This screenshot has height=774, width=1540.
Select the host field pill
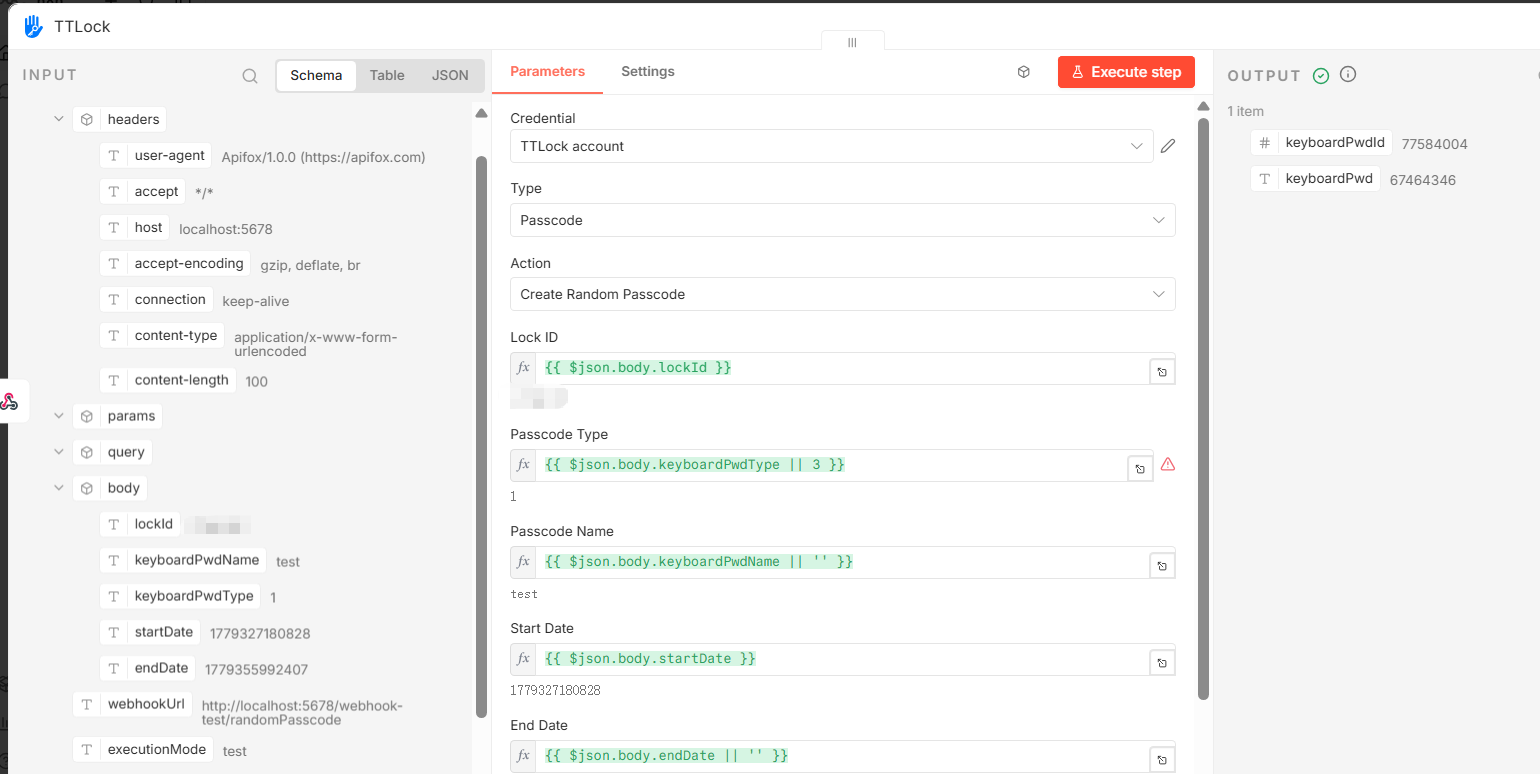pos(135,228)
